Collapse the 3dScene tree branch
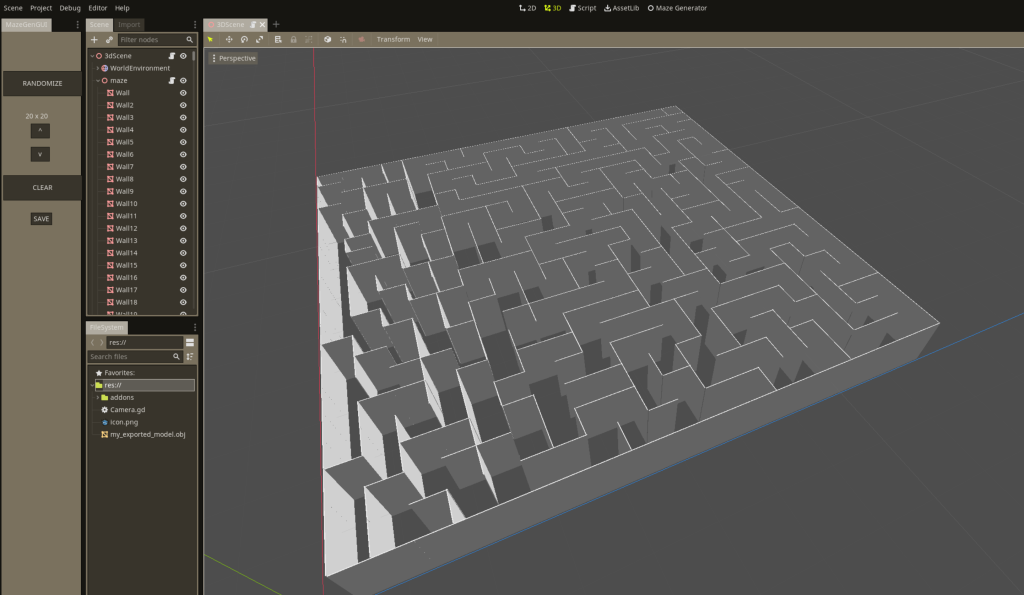Screen dimensions: 1024x595 [92, 56]
